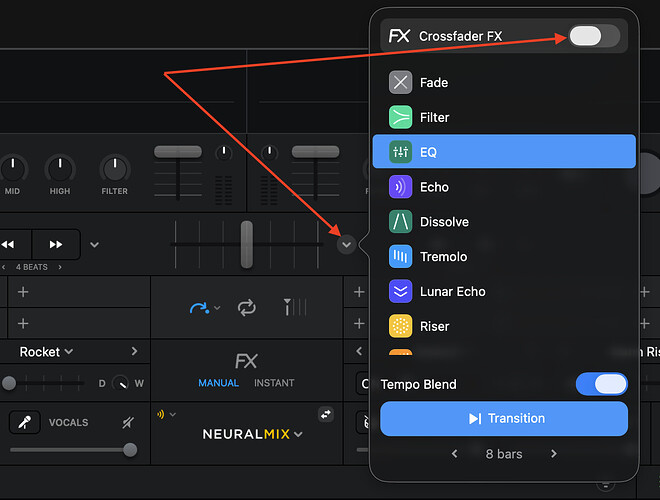Expand the skip options dropdown chevron
This screenshot has width=660, height=500.
tap(94, 245)
